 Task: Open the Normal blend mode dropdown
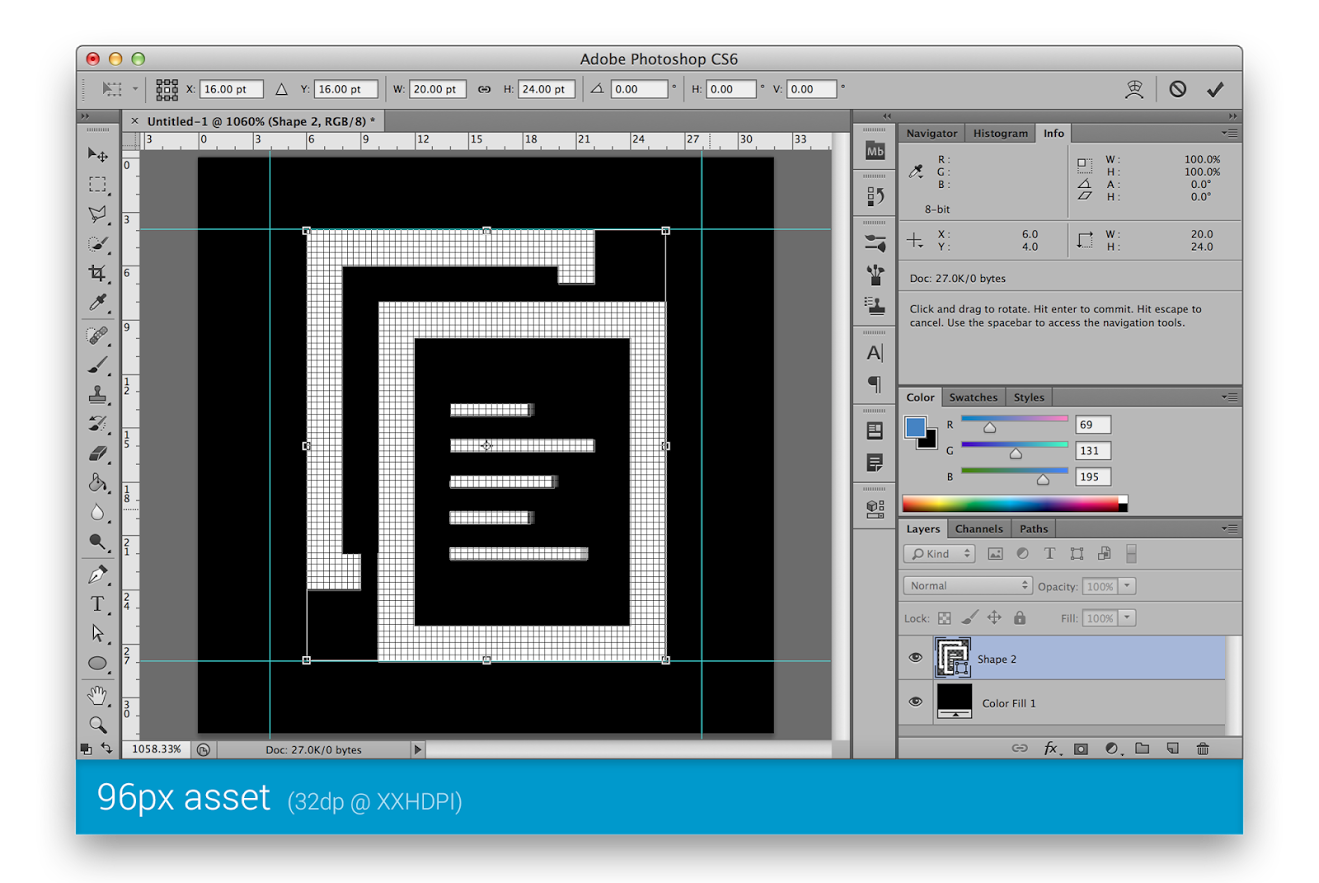[x=966, y=585]
